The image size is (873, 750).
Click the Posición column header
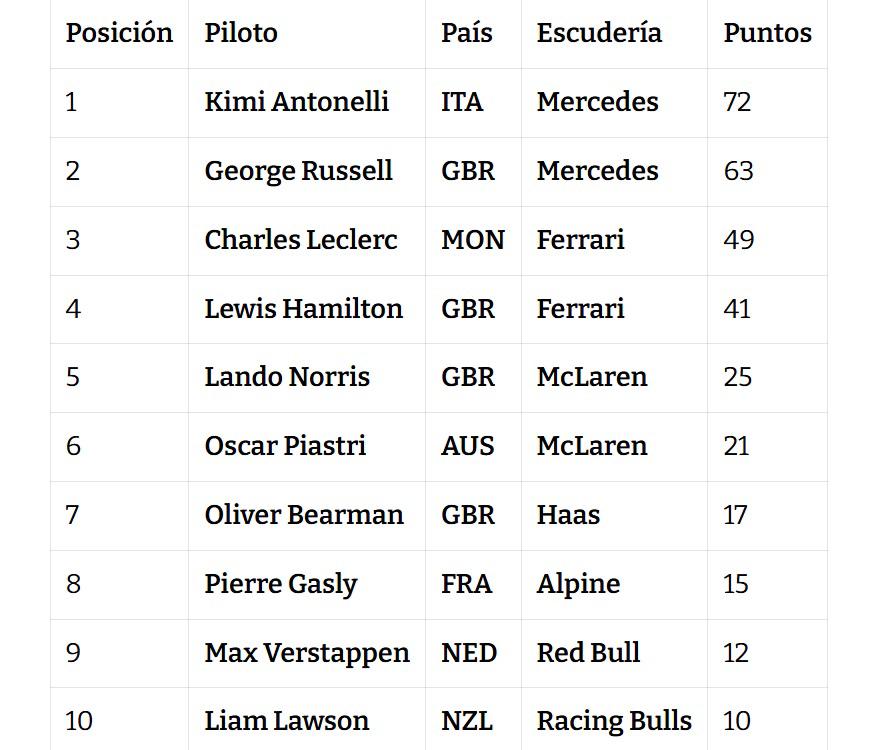[x=119, y=33]
